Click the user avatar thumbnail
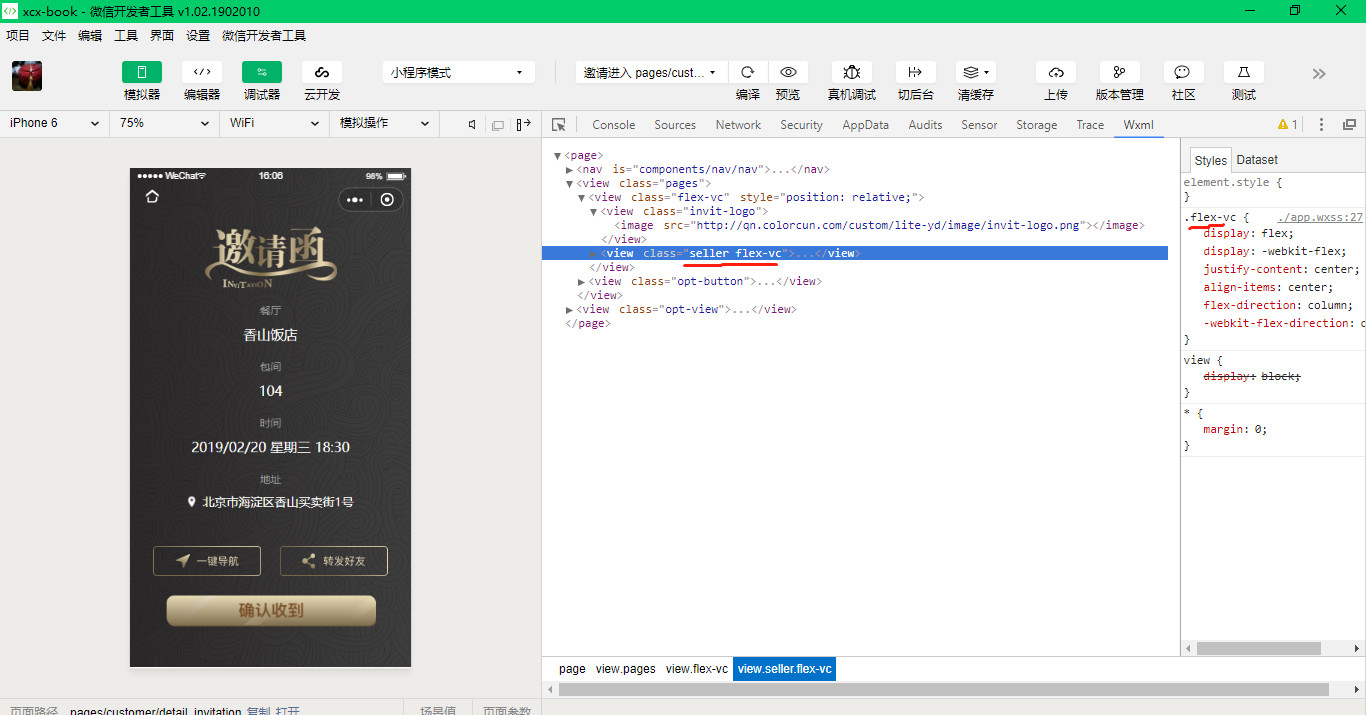Image resolution: width=1366 pixels, height=715 pixels. 27,77
